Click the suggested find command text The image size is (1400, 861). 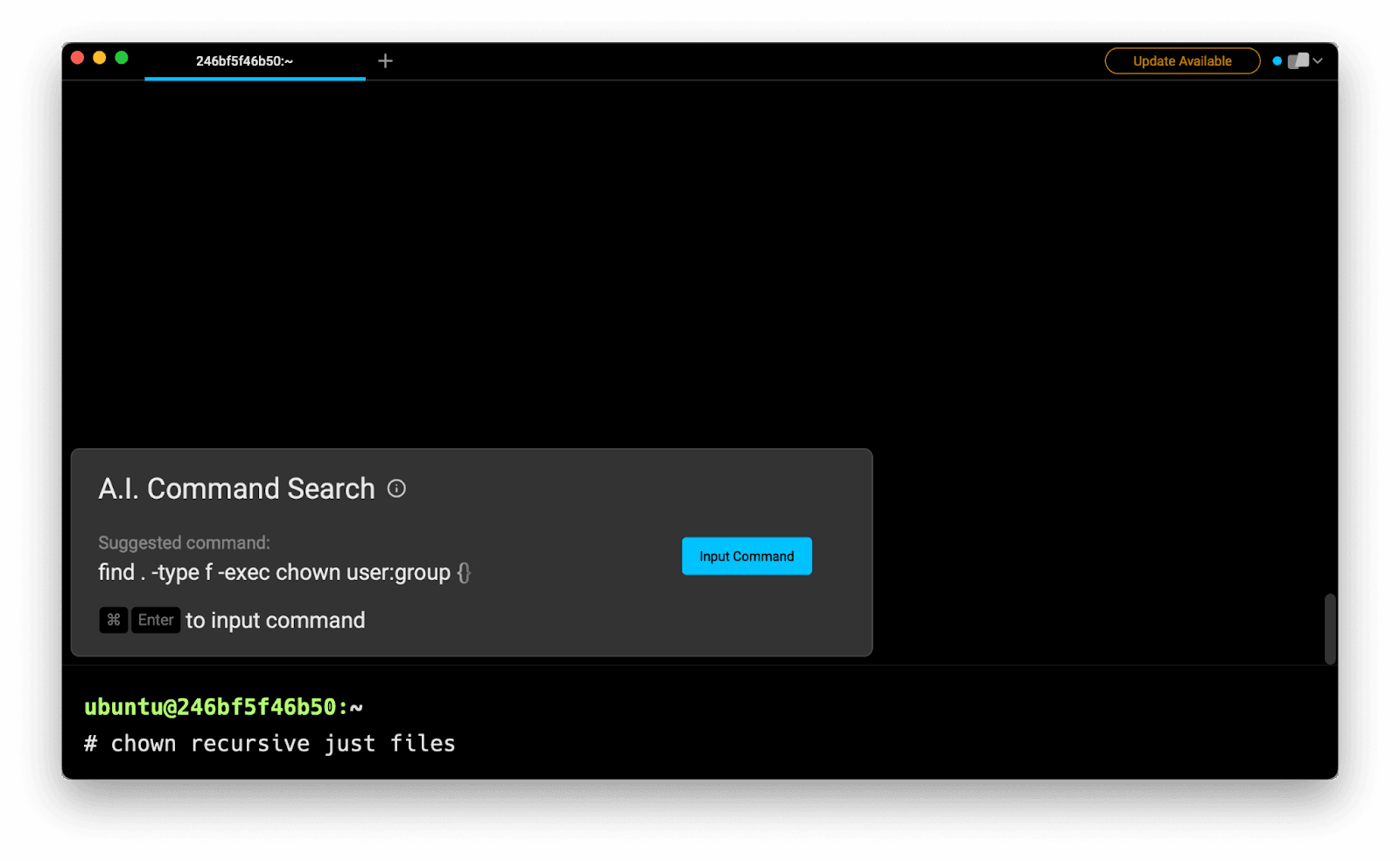click(x=274, y=572)
